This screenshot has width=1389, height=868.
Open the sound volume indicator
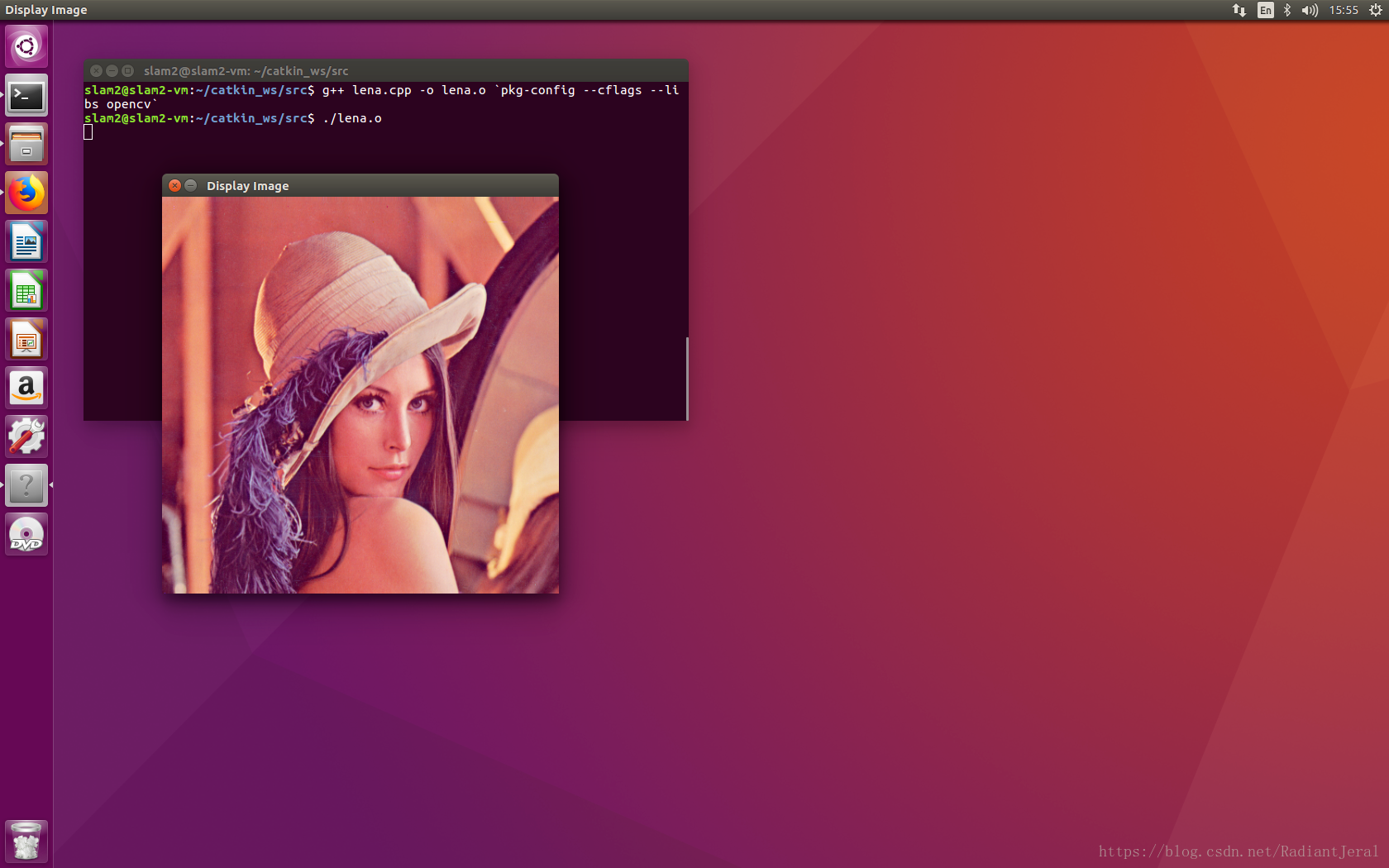point(1310,10)
